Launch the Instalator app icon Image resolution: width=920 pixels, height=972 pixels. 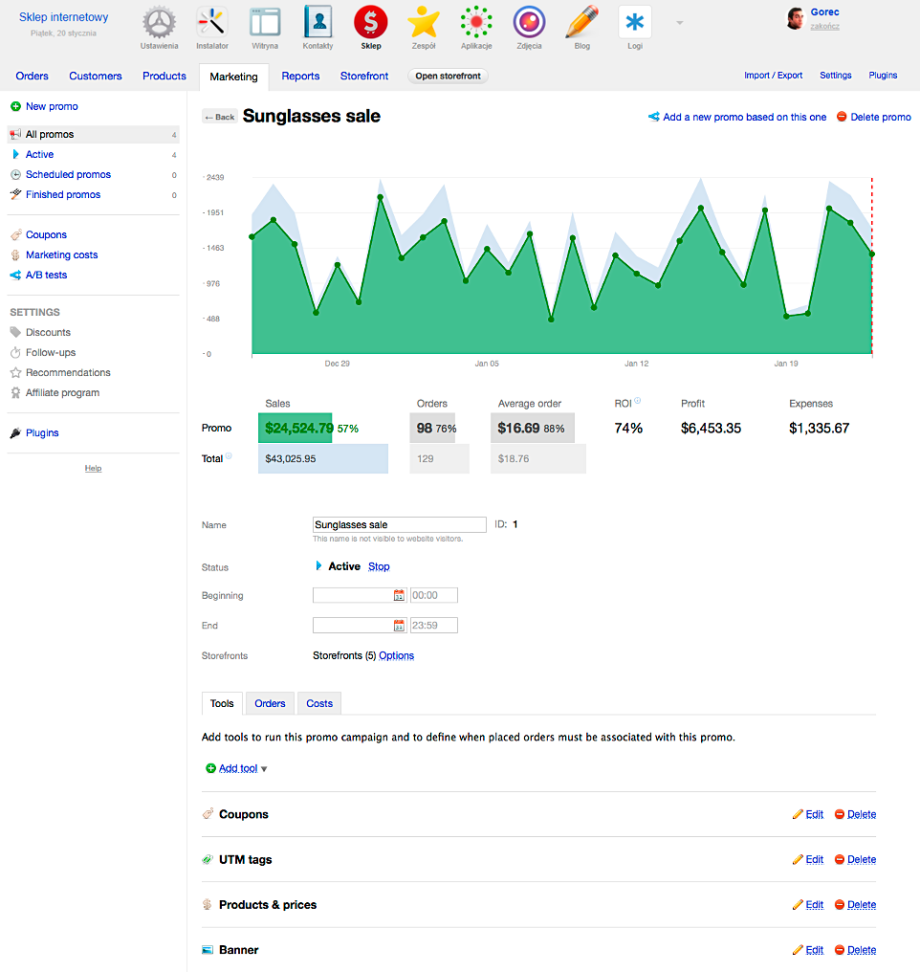click(x=212, y=23)
